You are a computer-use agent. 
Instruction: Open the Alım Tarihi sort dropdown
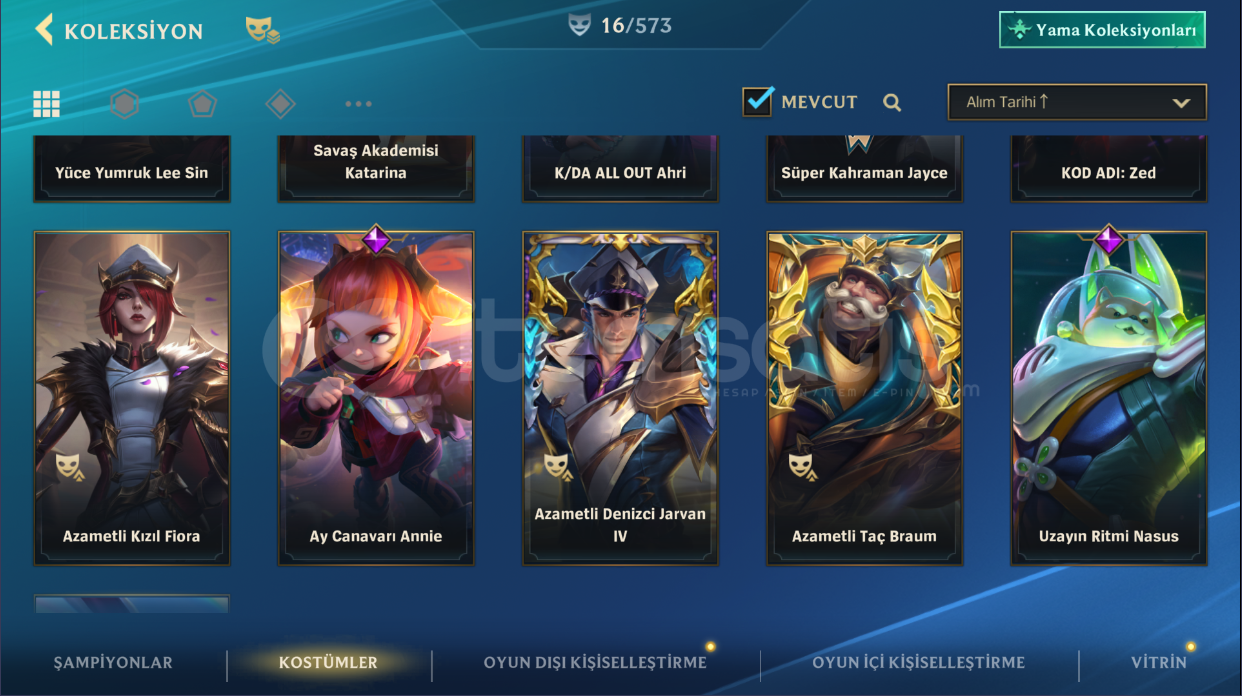(1077, 102)
